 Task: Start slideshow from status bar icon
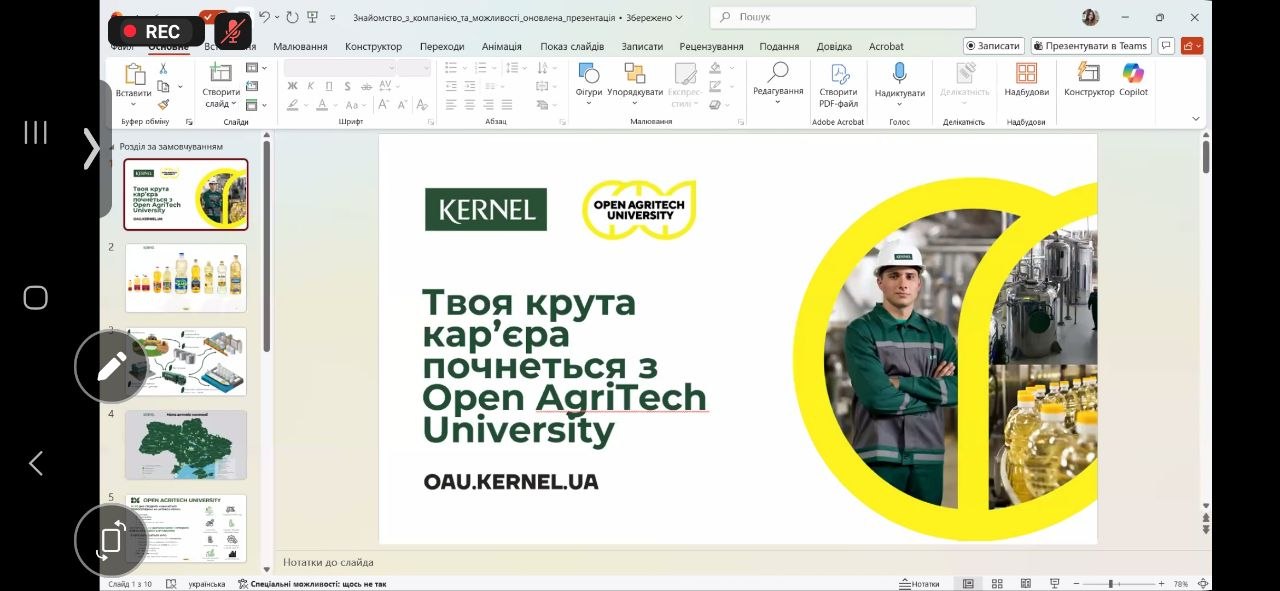coord(1054,584)
